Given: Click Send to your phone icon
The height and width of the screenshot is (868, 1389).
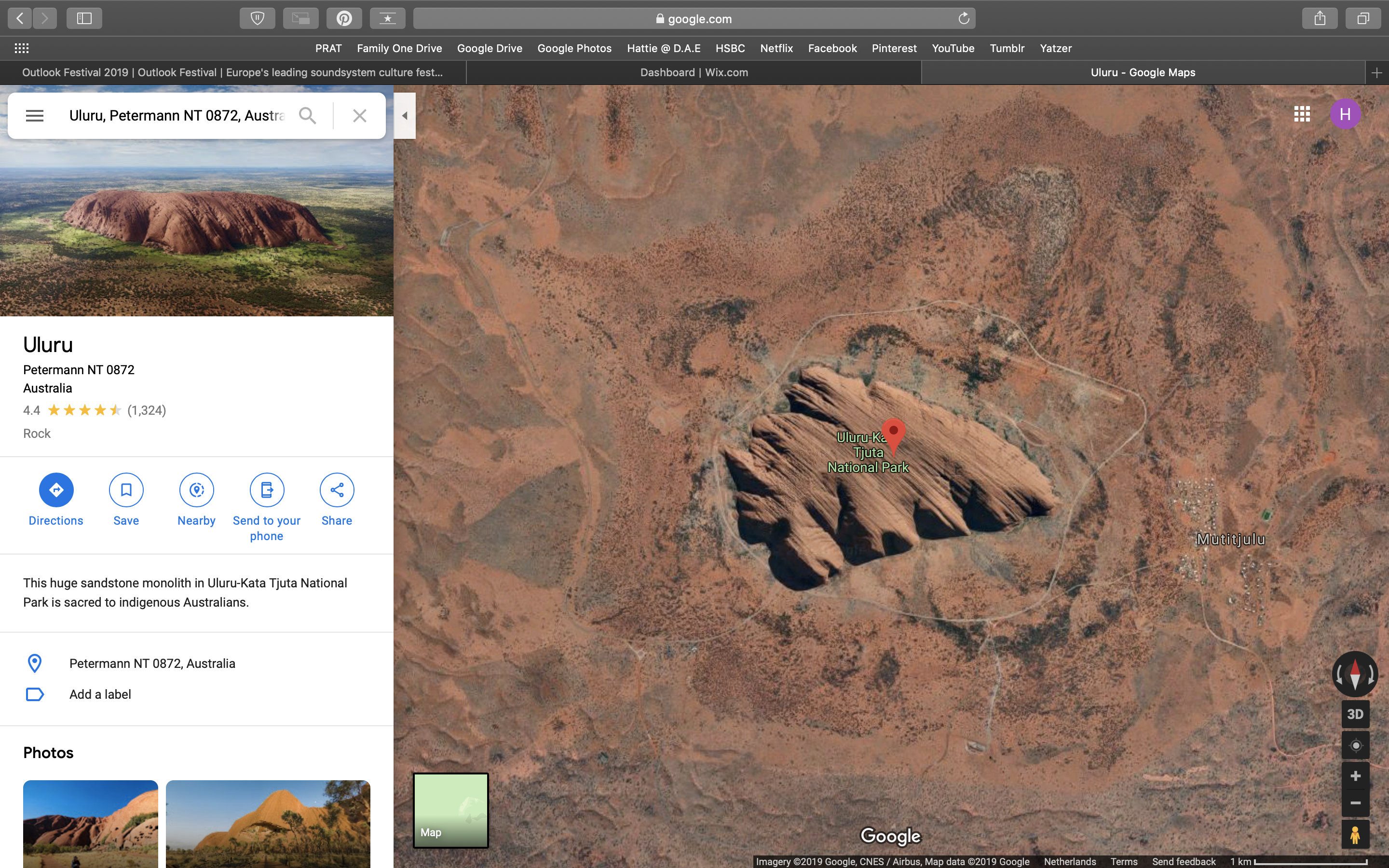Looking at the screenshot, I should pos(266,489).
